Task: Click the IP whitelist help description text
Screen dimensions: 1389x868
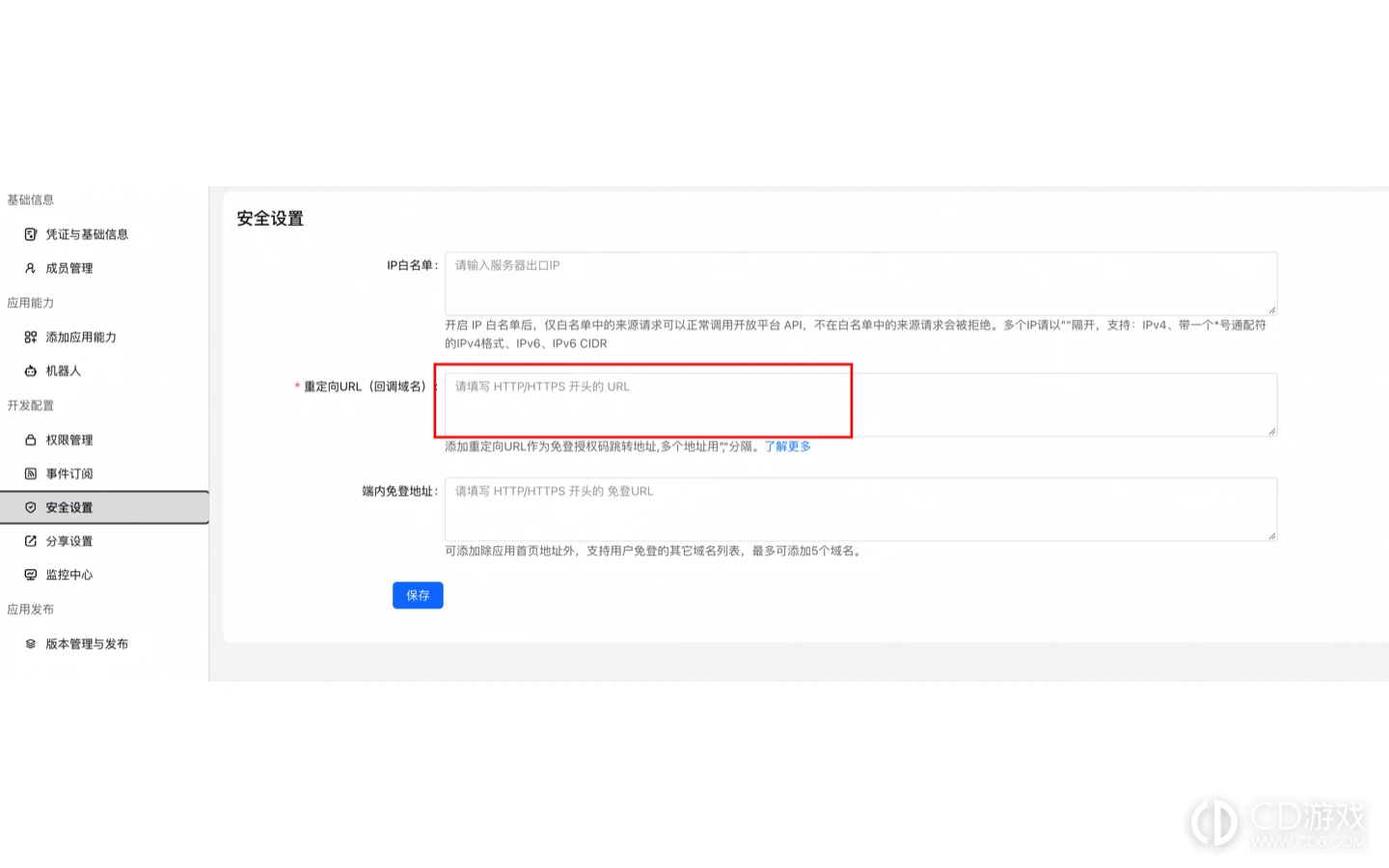Action: pos(856,334)
